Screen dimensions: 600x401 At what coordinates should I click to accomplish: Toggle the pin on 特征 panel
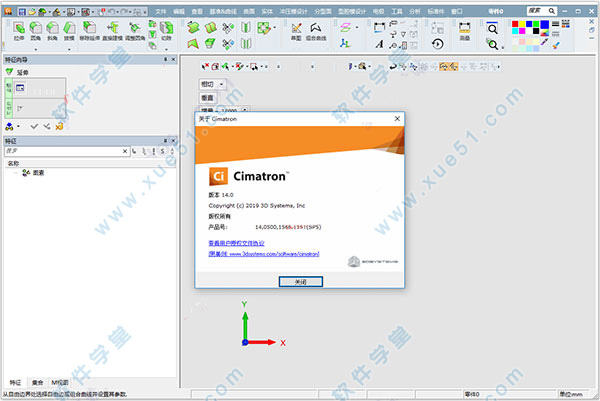166,141
